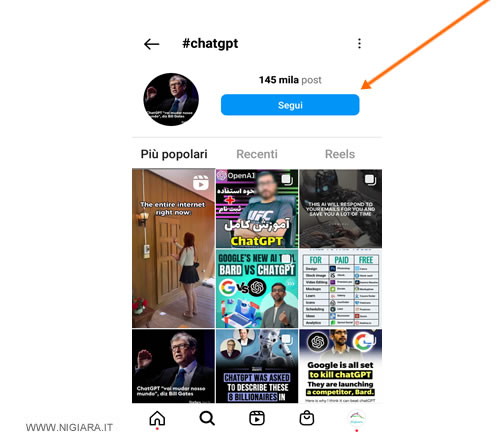Open the AI email responder post

tap(340, 208)
